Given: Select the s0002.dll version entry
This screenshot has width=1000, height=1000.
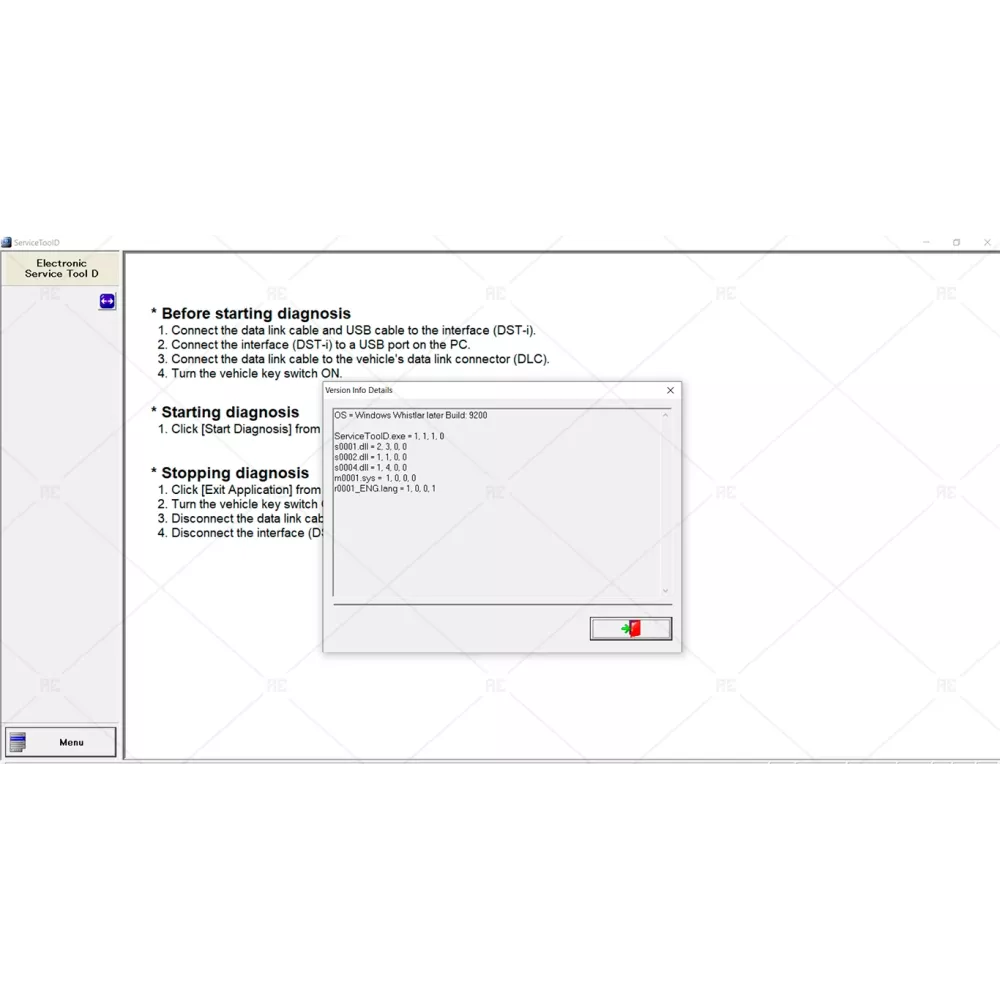Looking at the screenshot, I should coord(370,457).
